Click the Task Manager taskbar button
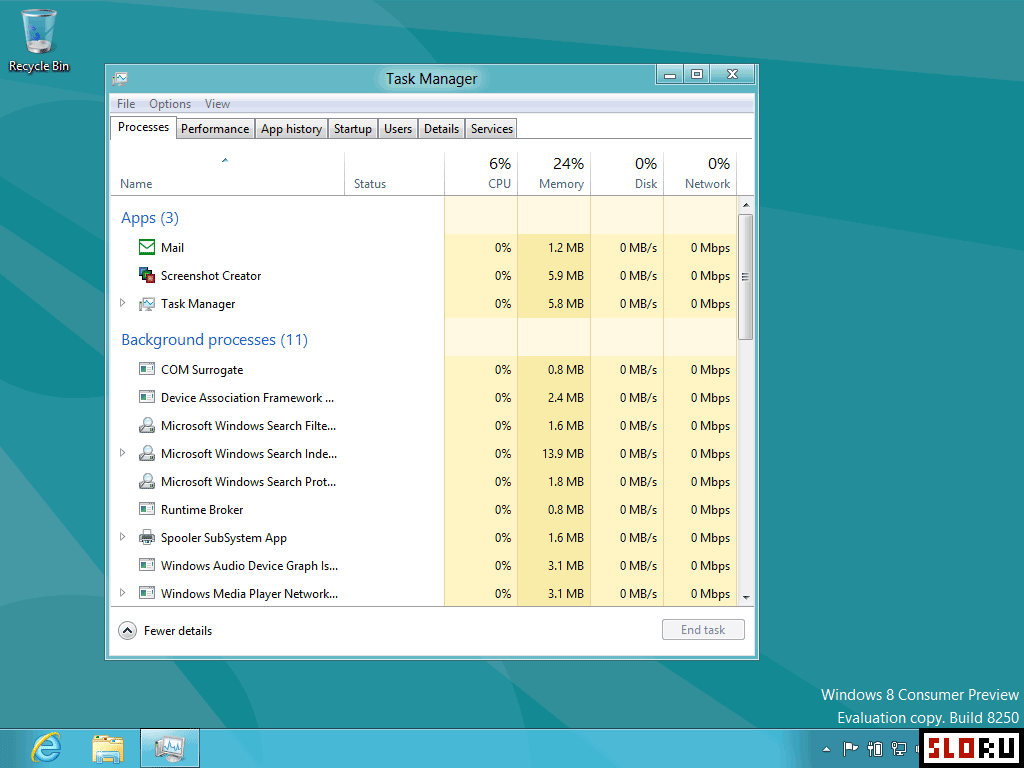 170,748
